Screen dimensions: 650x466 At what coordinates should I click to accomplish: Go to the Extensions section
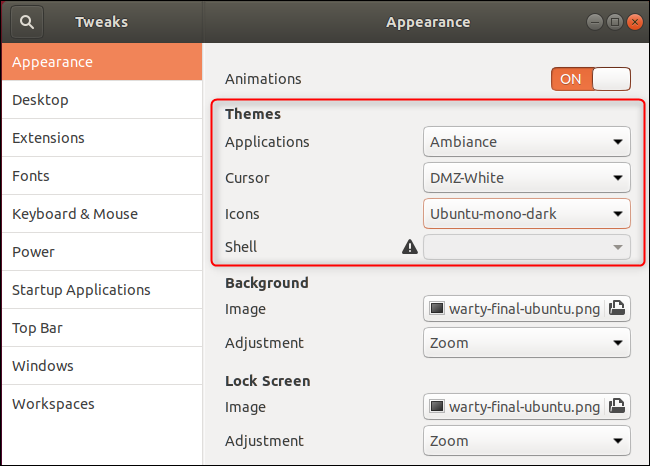pos(48,138)
